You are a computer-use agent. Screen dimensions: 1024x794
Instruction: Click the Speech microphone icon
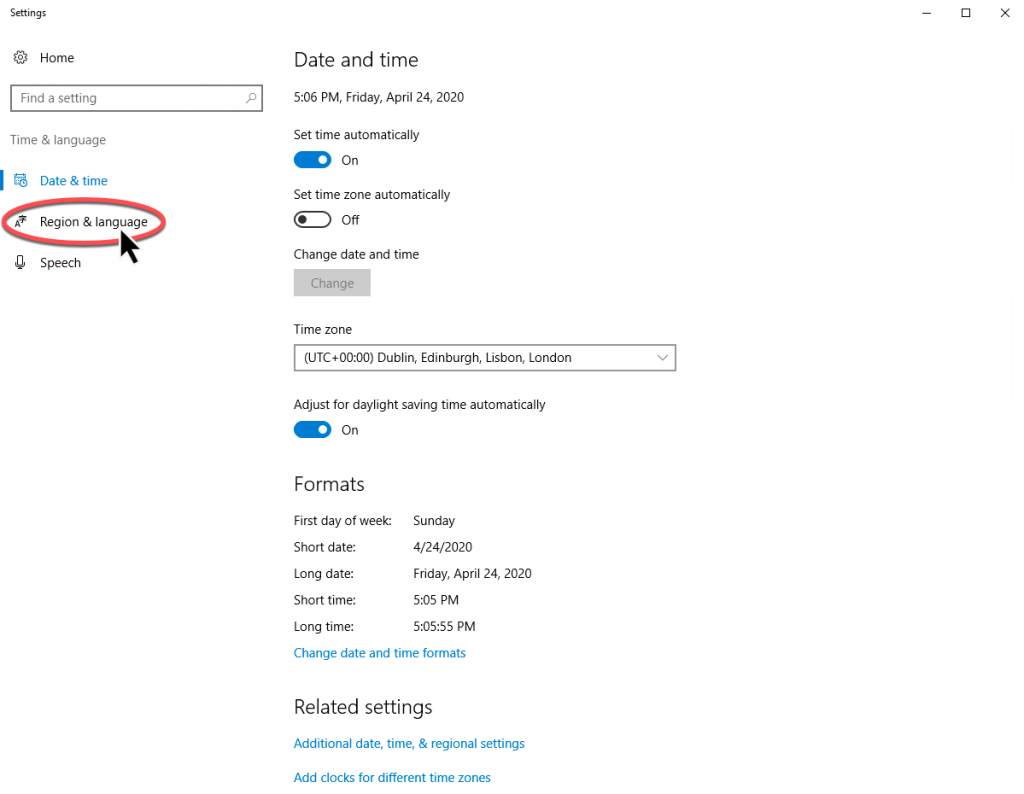pyautogui.click(x=20, y=262)
